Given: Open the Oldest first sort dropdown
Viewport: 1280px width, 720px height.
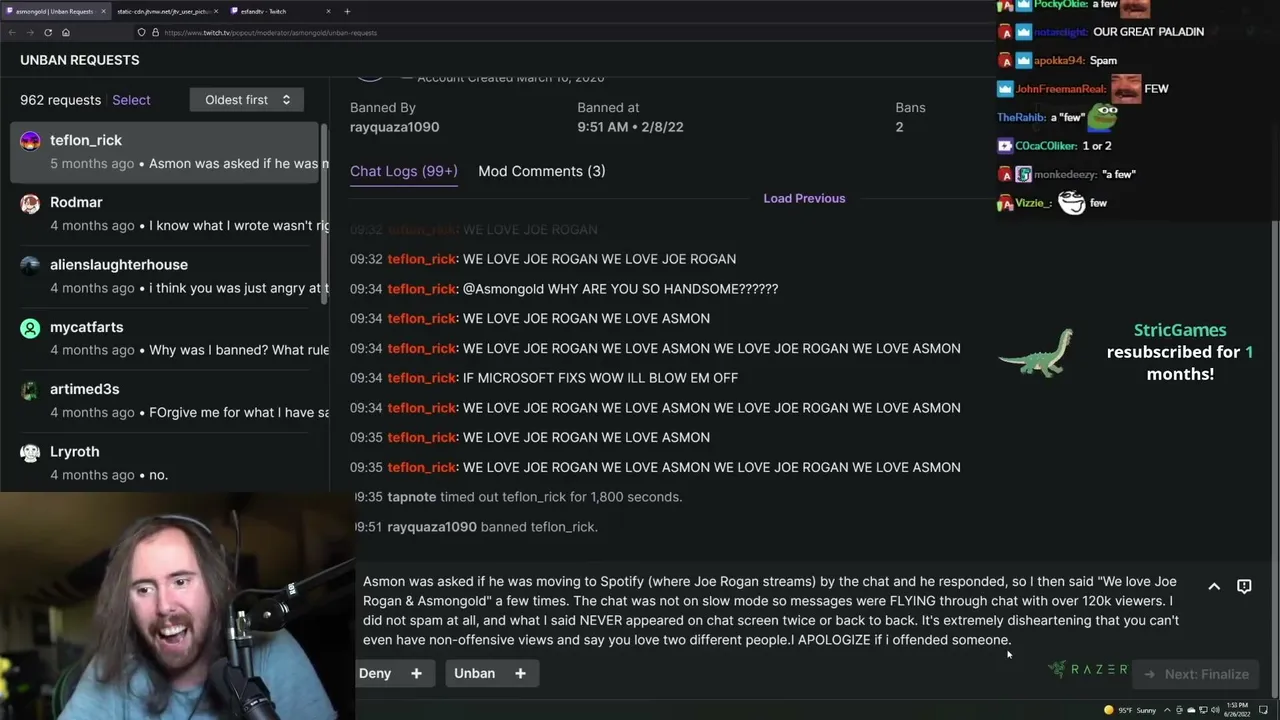Looking at the screenshot, I should [247, 100].
